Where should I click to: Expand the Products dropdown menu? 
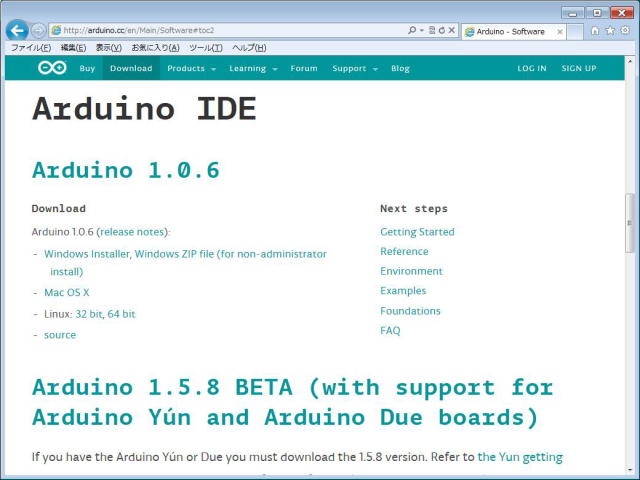[x=191, y=68]
